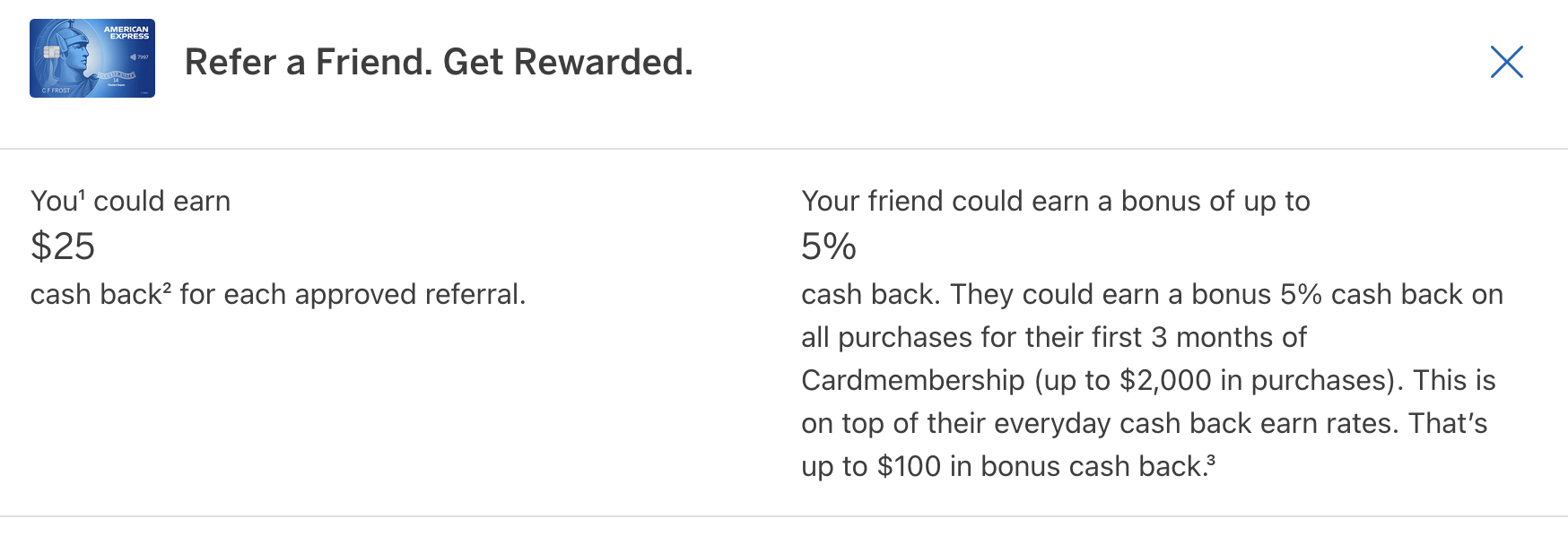Click the 5% friend bonus figure
1568x536 pixels.
click(x=828, y=246)
